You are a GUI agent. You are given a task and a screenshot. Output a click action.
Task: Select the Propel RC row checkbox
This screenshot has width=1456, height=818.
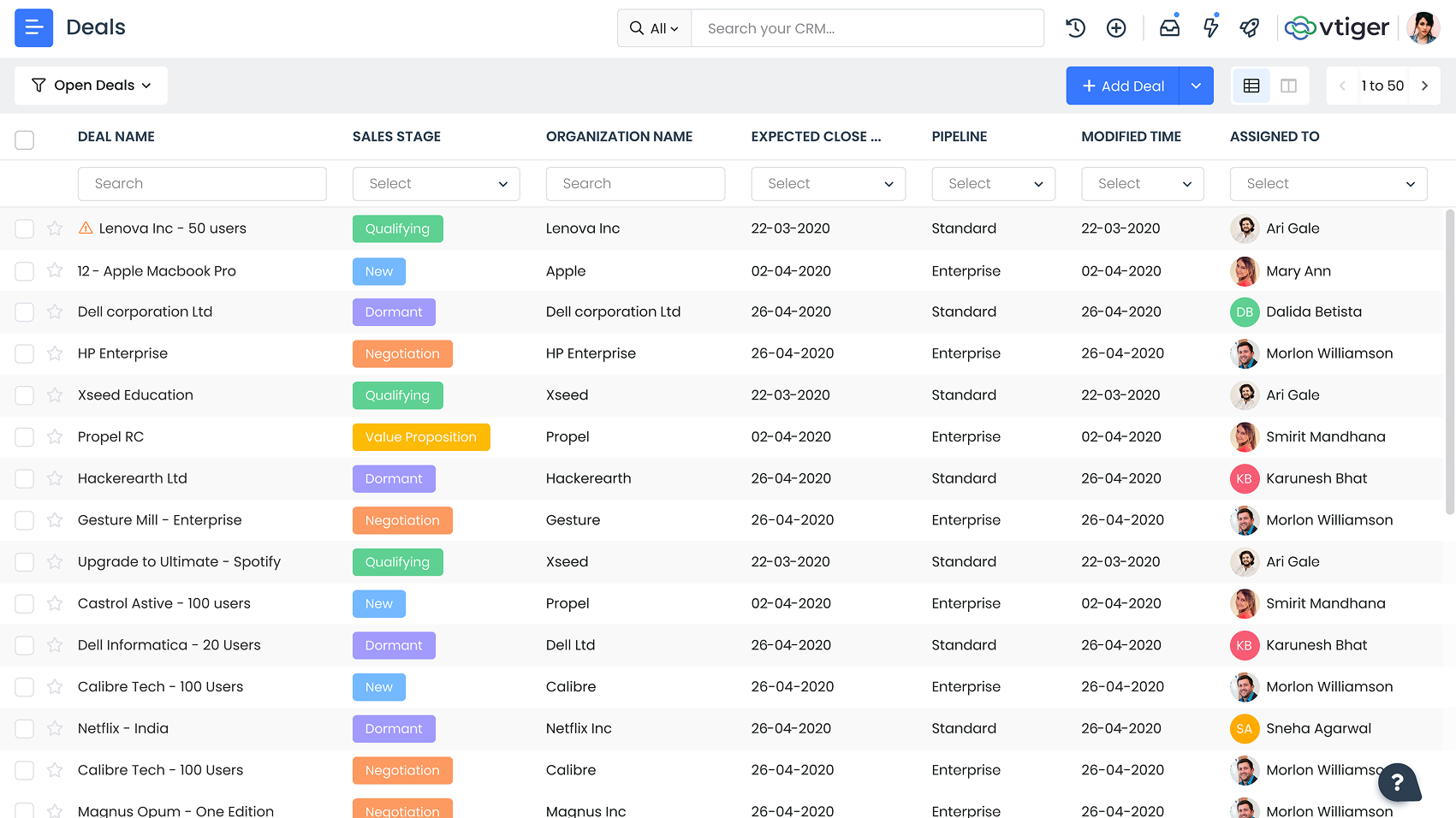(x=25, y=437)
